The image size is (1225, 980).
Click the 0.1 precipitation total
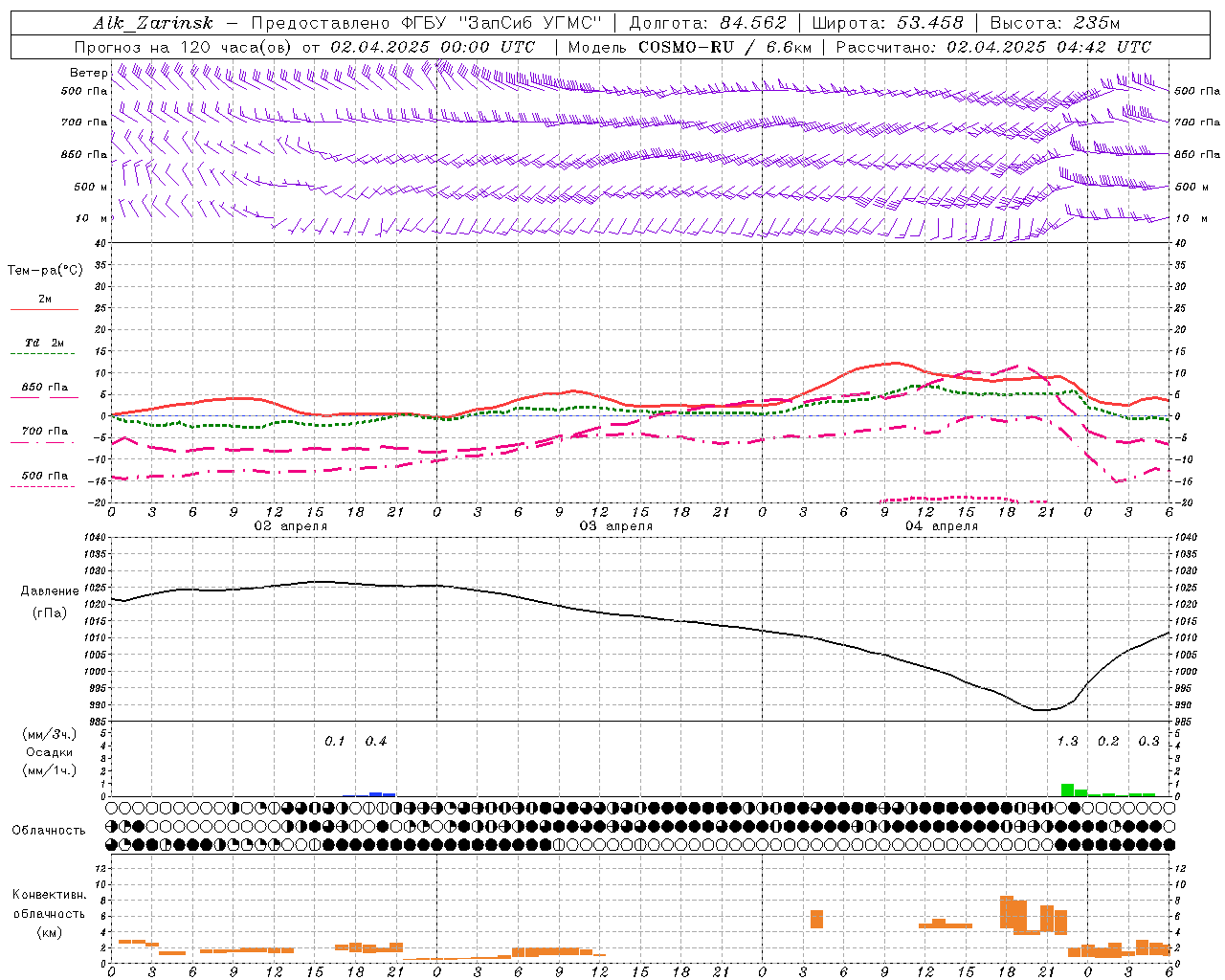pyautogui.click(x=334, y=741)
